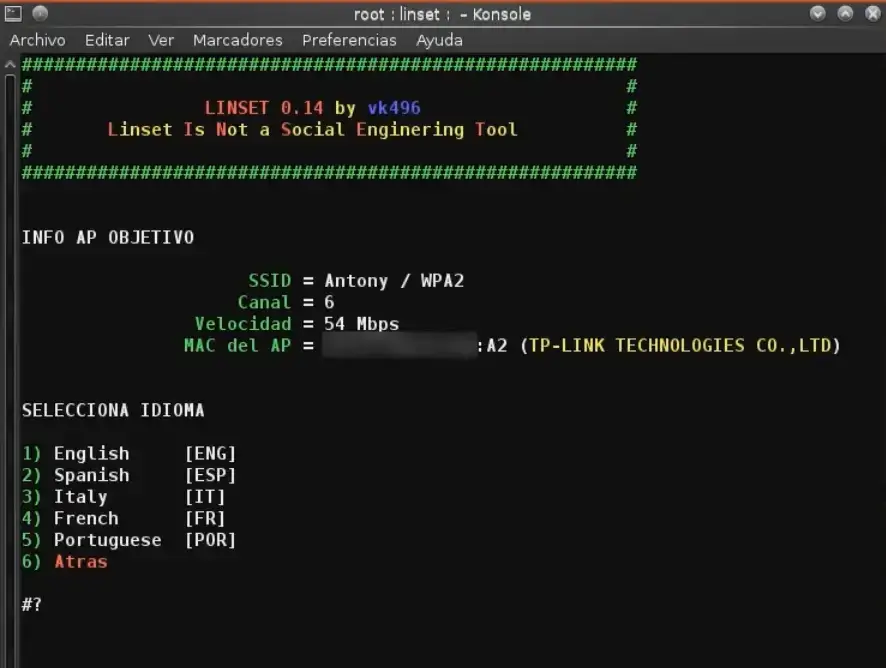
Task: Open the Archivo menu
Action: pyautogui.click(x=37, y=40)
